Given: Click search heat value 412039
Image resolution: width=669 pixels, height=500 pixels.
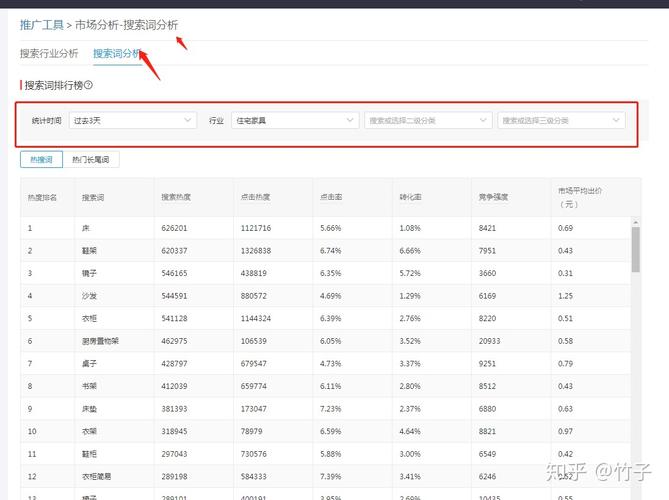Looking at the screenshot, I should tap(174, 387).
